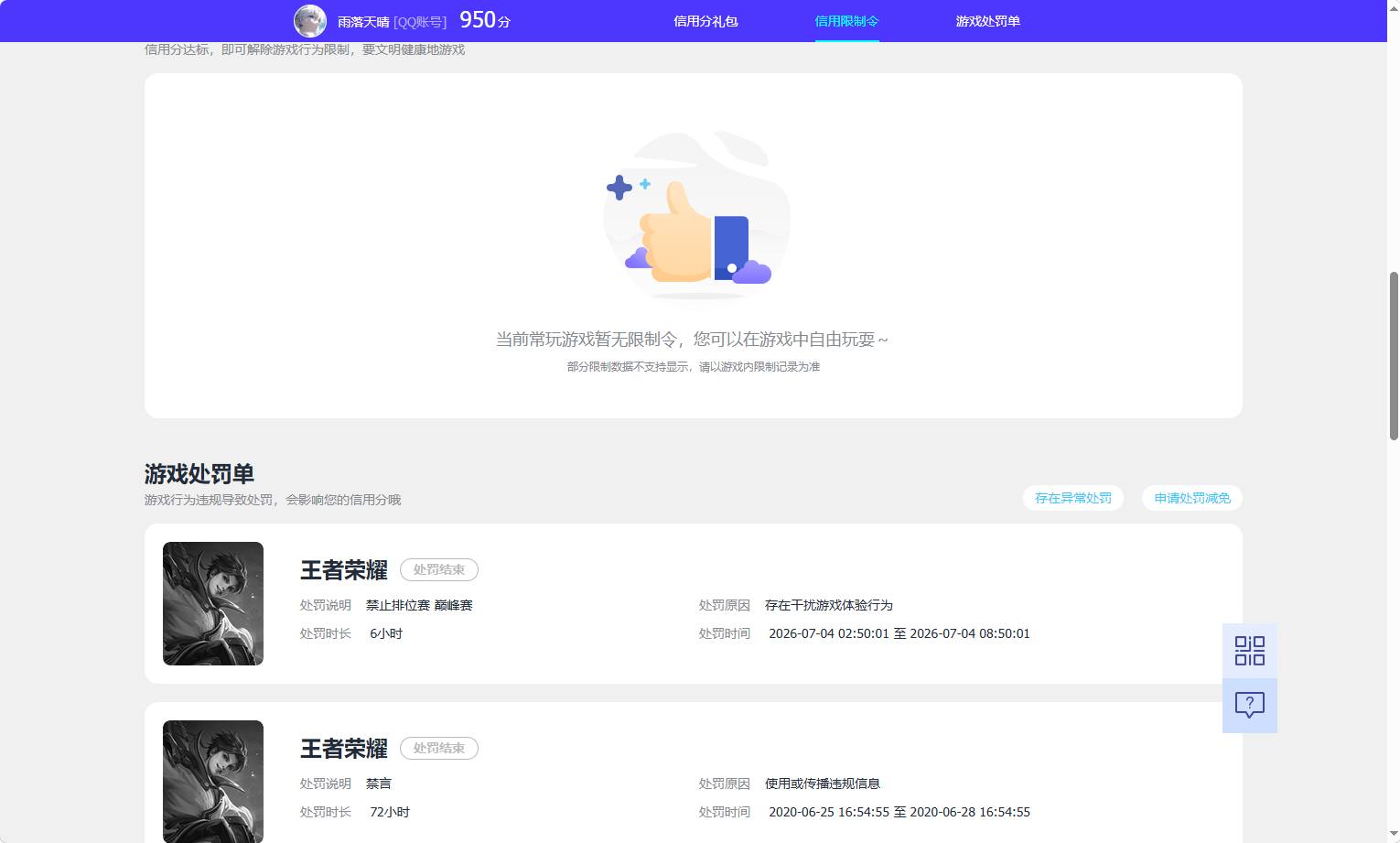This screenshot has width=1400, height=843.
Task: Click the user avatar in the header
Action: (309, 21)
